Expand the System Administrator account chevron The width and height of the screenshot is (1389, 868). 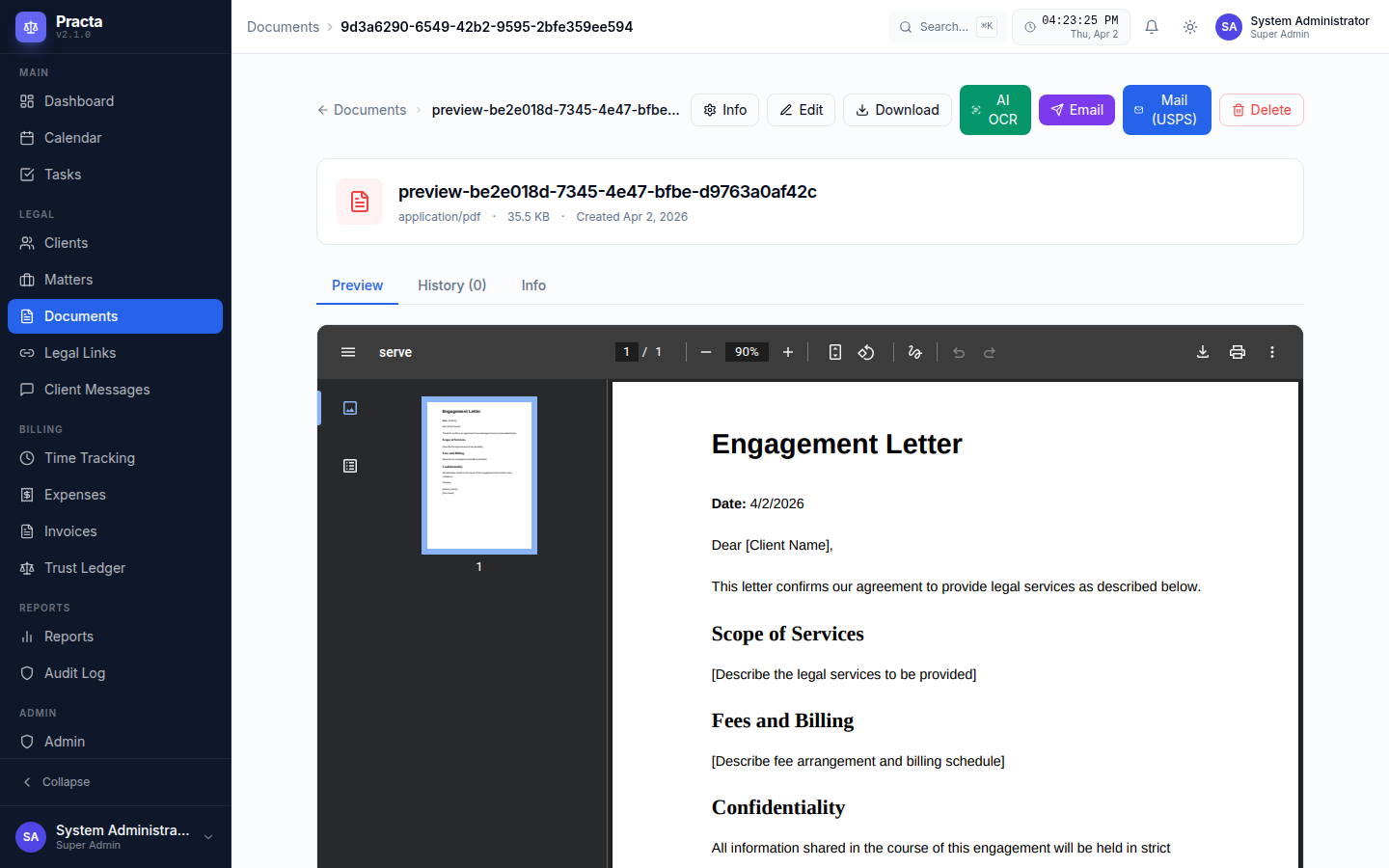coord(208,837)
